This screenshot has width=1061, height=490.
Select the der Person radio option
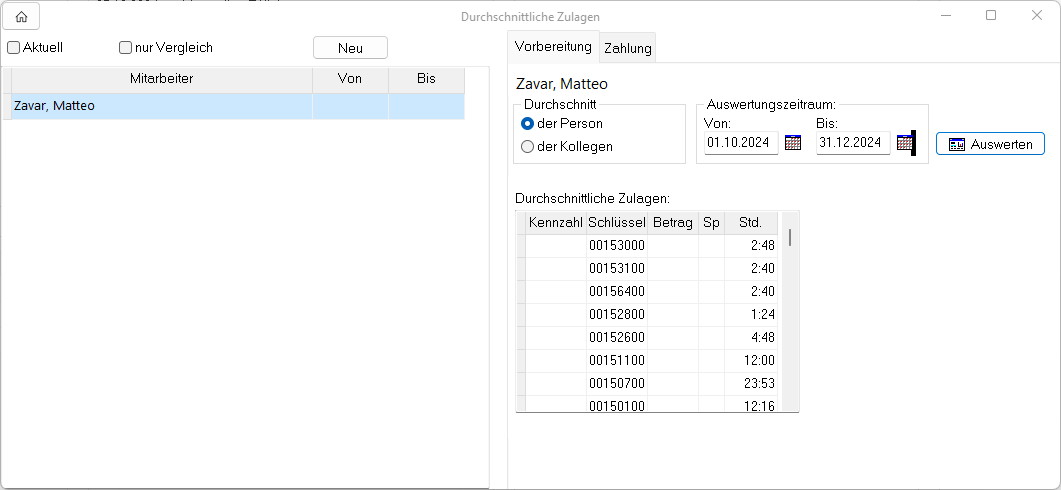(x=528, y=123)
